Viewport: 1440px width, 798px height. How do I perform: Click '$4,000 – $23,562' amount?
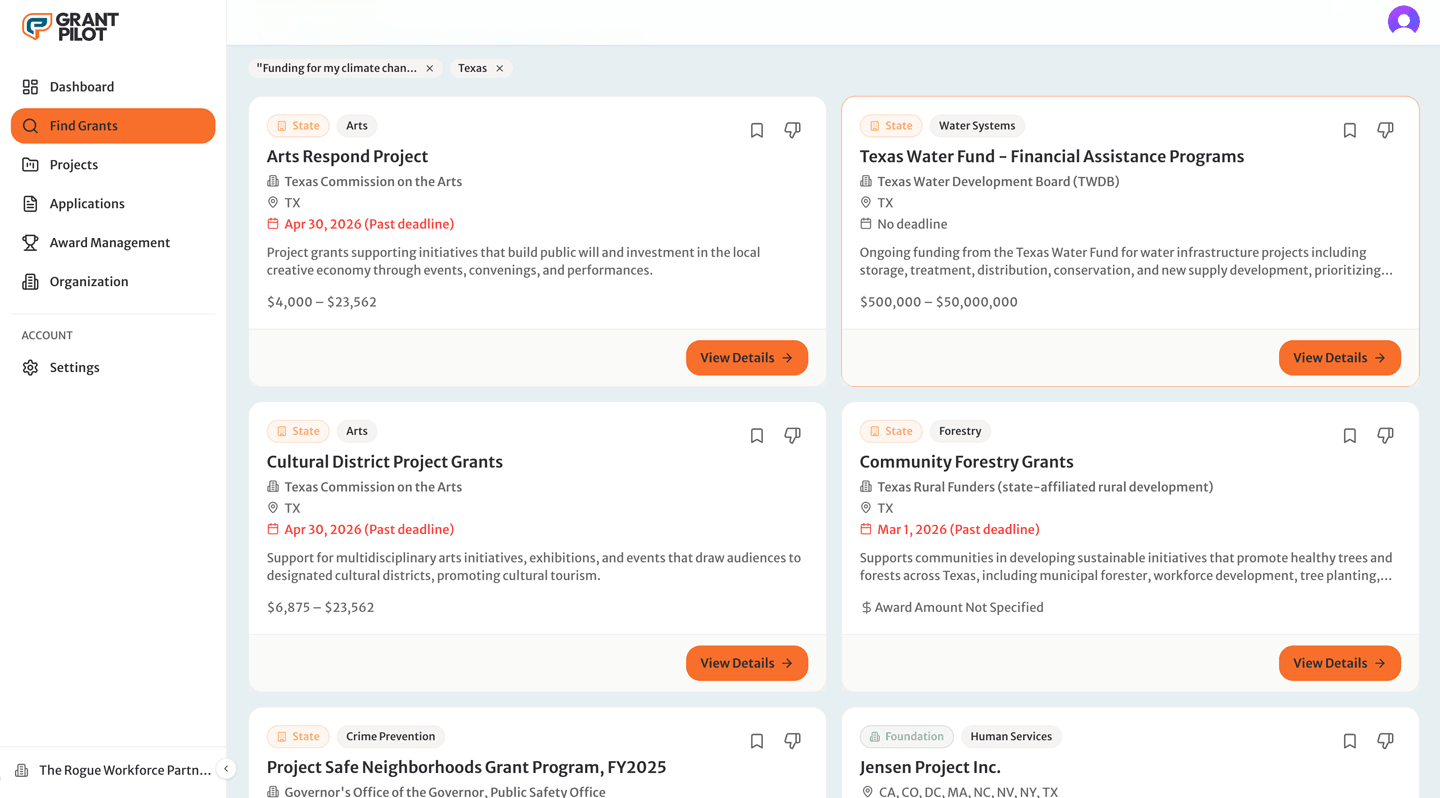pos(322,302)
